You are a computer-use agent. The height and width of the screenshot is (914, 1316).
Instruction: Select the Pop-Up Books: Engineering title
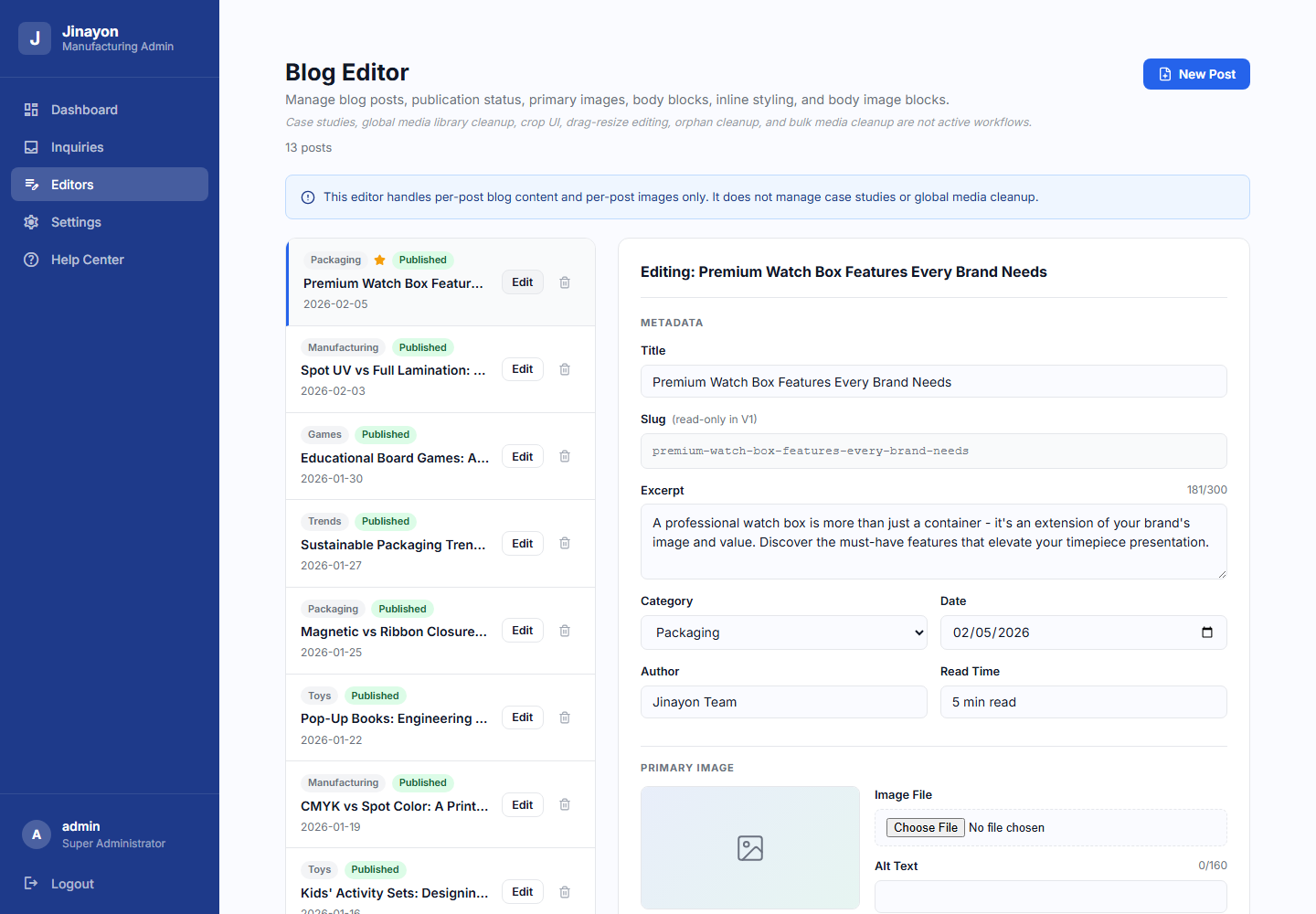[x=394, y=718]
